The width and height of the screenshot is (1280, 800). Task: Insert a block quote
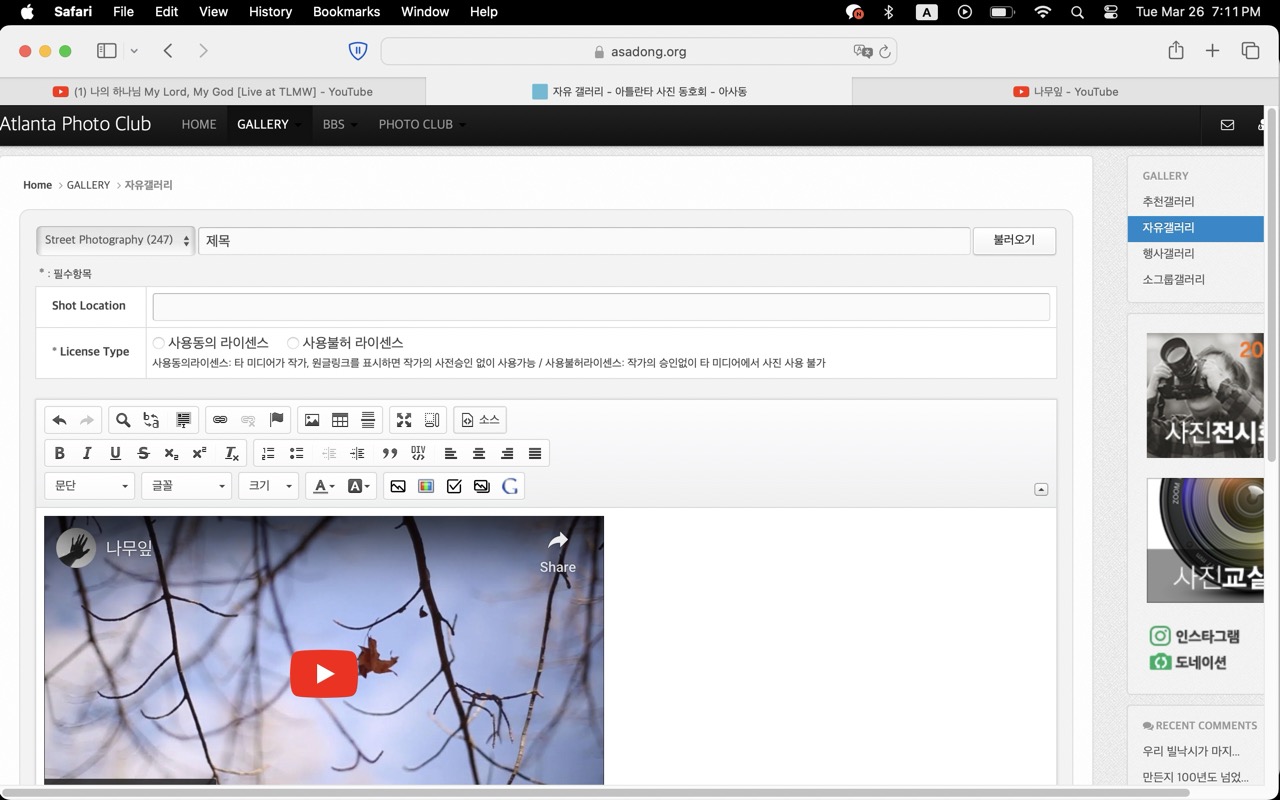390,453
